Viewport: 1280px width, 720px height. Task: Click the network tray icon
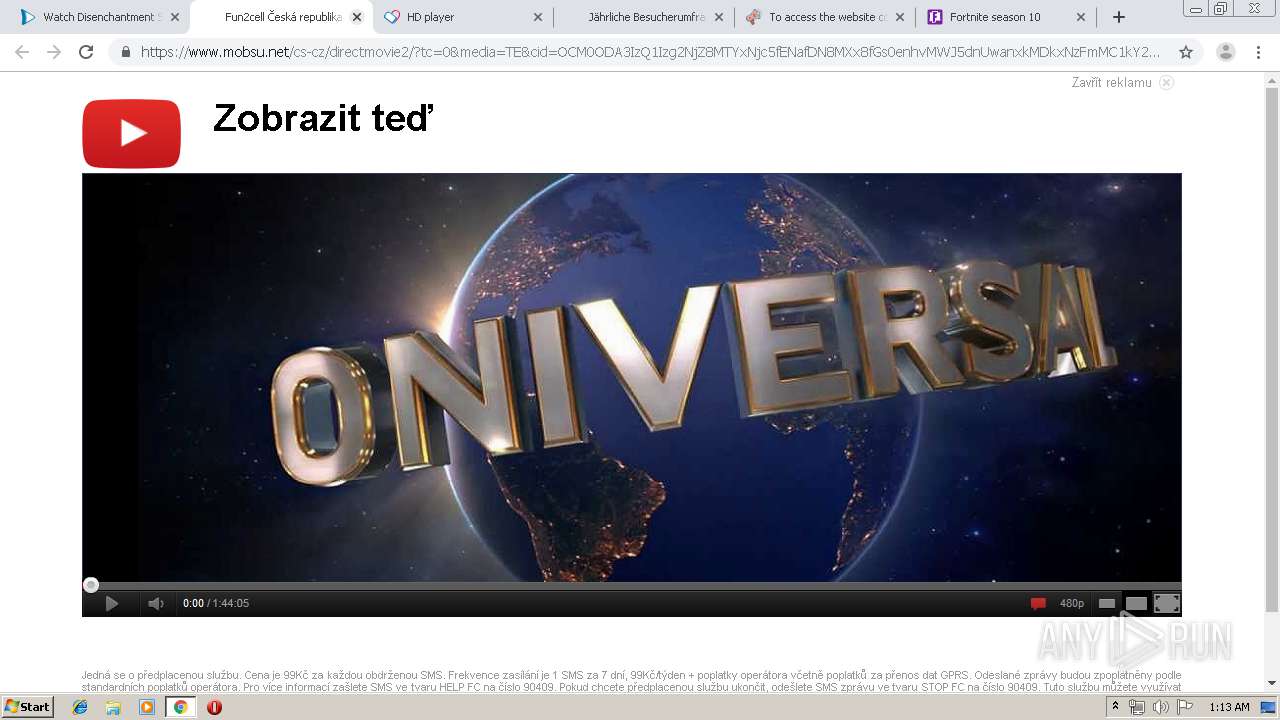(x=1137, y=707)
